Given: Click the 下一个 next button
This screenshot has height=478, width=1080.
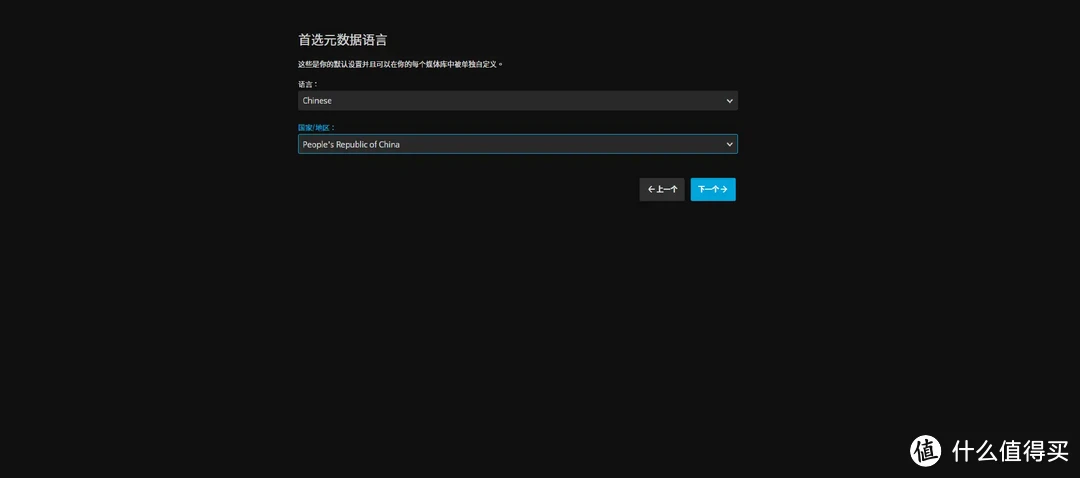Looking at the screenshot, I should pyautogui.click(x=713, y=189).
